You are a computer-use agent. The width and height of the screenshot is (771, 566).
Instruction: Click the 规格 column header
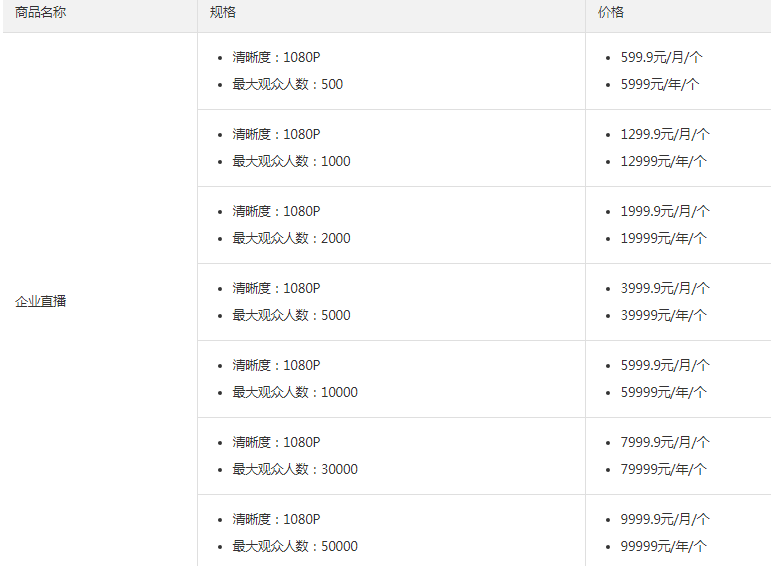pyautogui.click(x=223, y=12)
